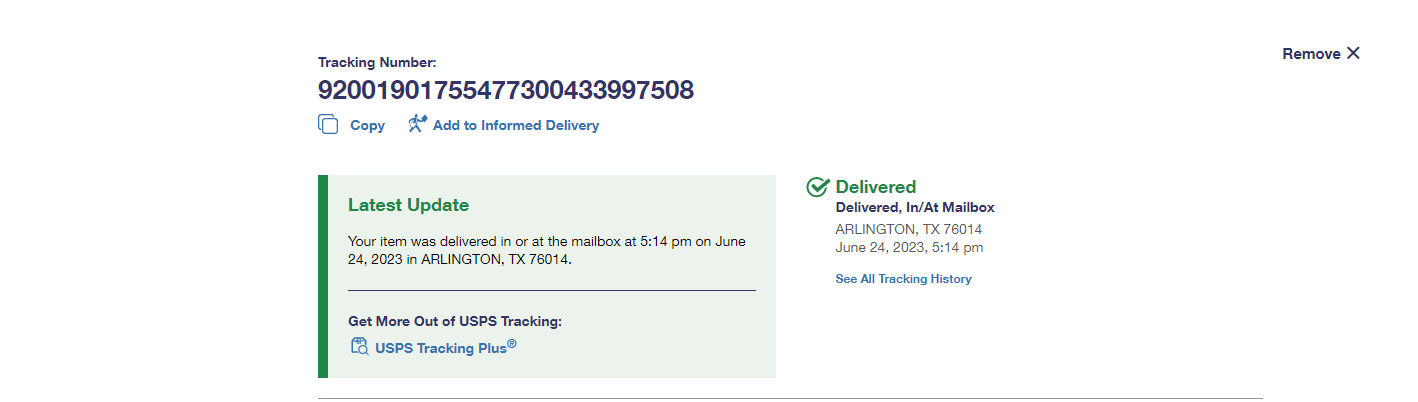Click the Tracking Number label
The width and height of the screenshot is (1418, 402).
[377, 62]
